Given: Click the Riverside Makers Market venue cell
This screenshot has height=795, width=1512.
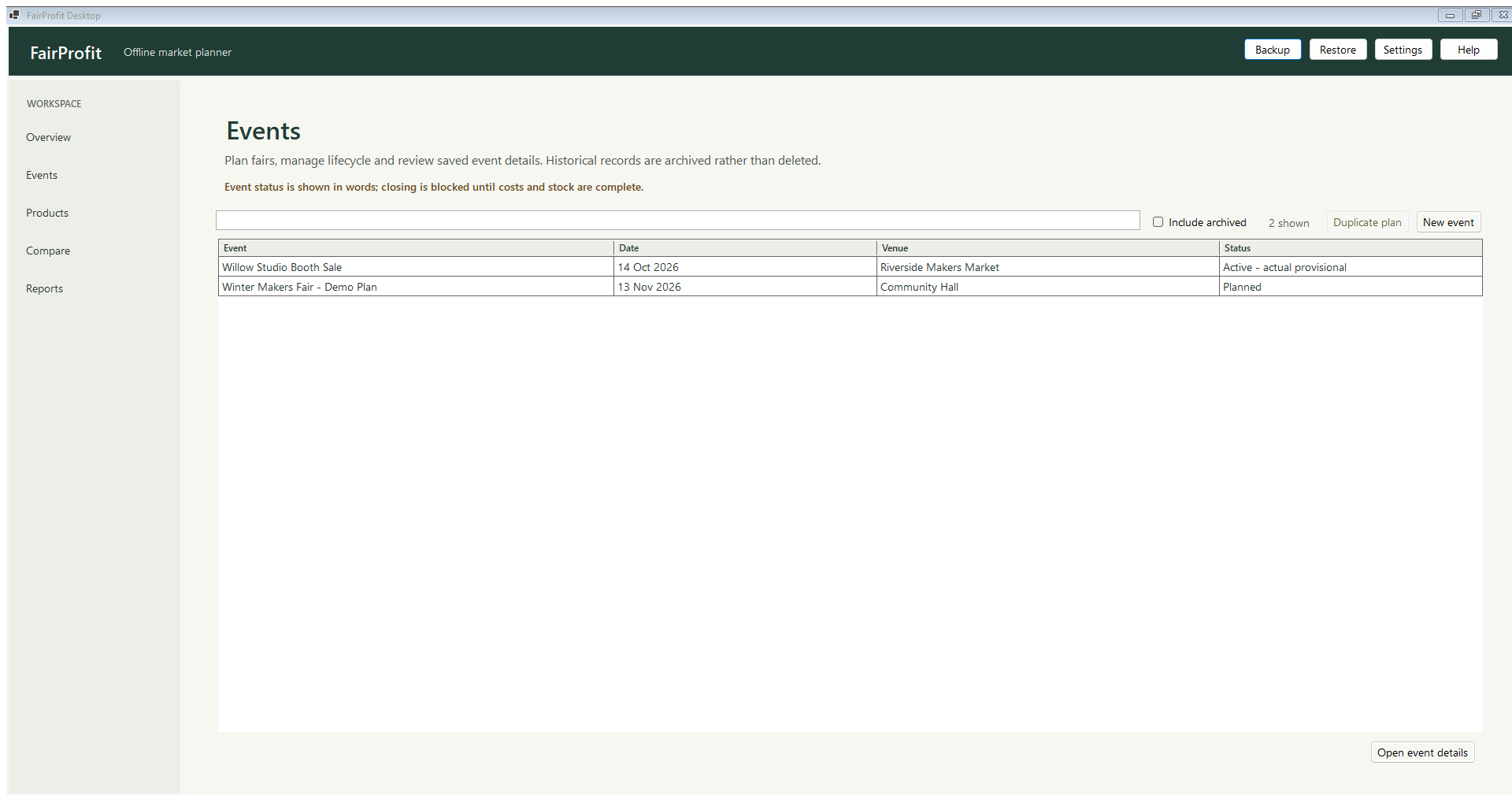Looking at the screenshot, I should click(1048, 267).
